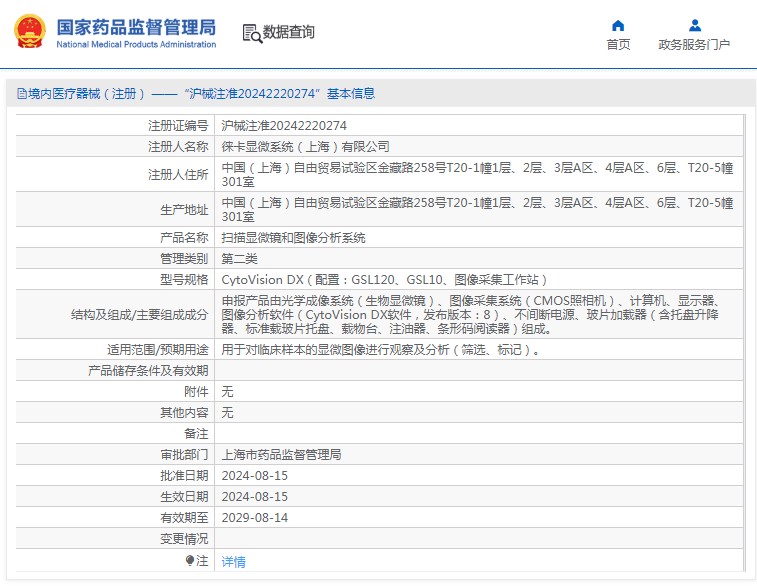Select the 无 value in 其他内容 row

tap(227, 413)
